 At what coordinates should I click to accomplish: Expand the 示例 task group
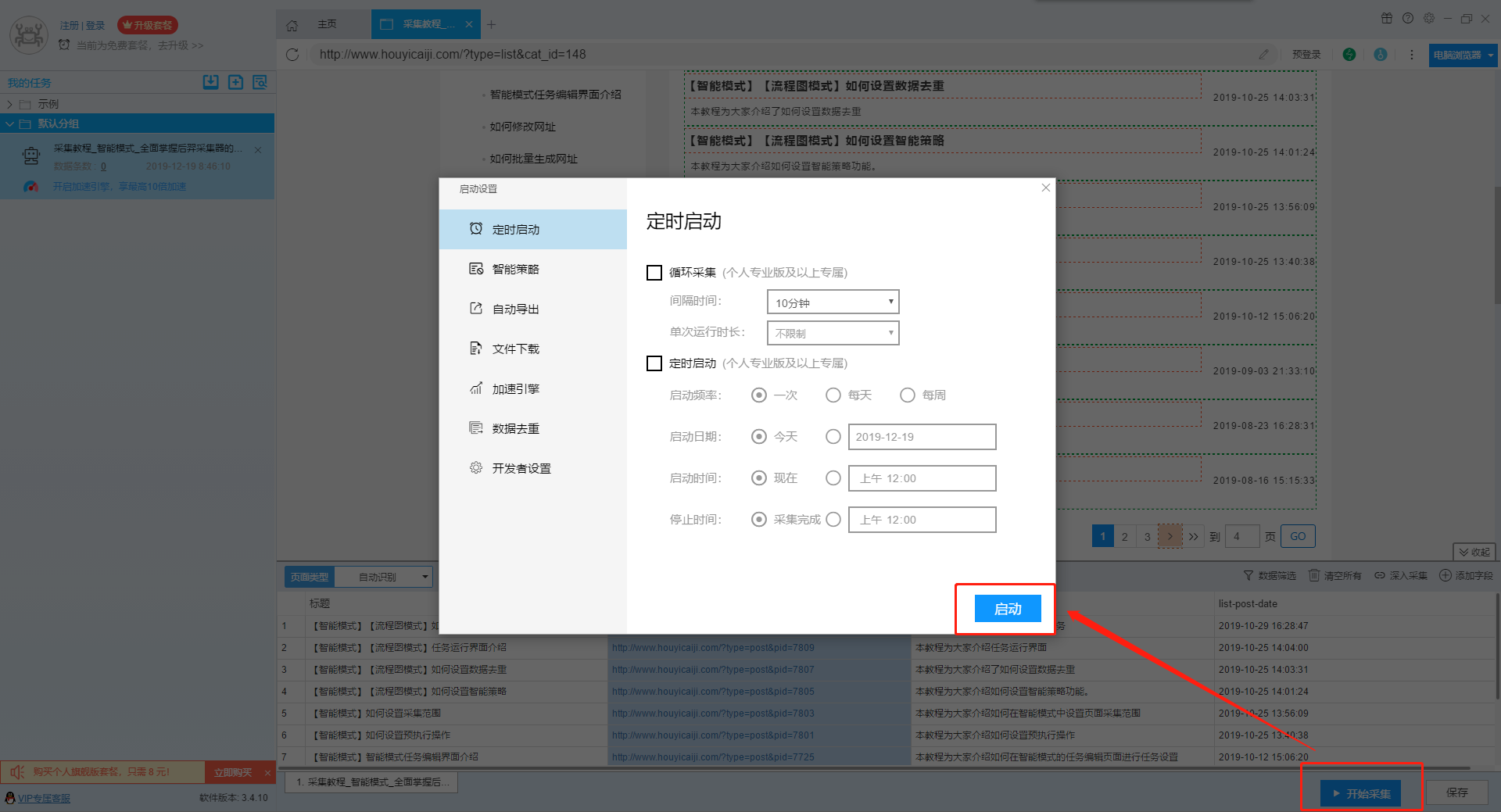click(9, 104)
